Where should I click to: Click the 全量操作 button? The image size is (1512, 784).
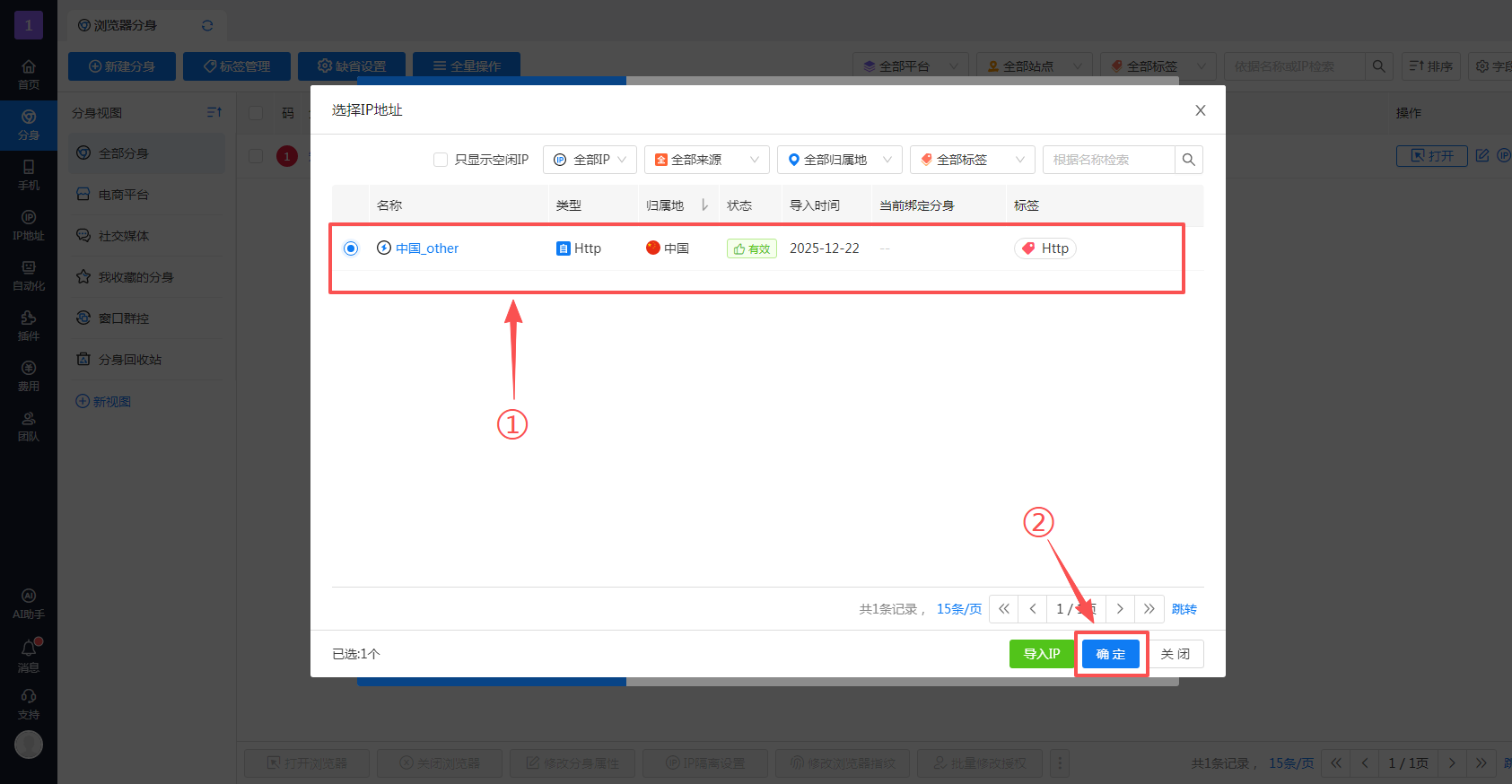pos(467,66)
